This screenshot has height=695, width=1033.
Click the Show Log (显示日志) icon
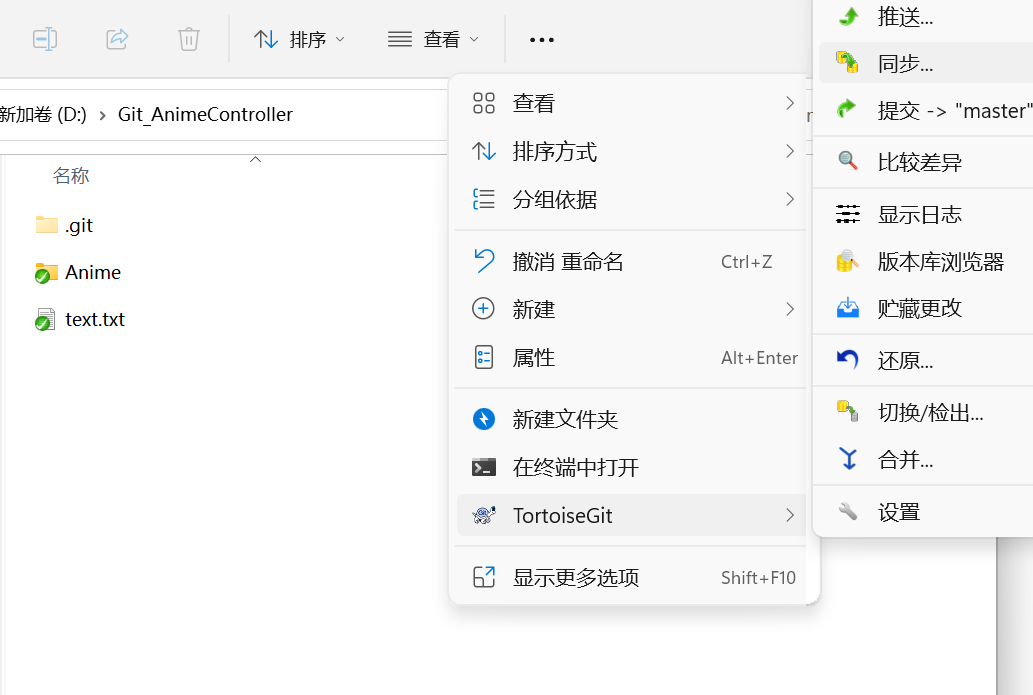click(x=848, y=214)
